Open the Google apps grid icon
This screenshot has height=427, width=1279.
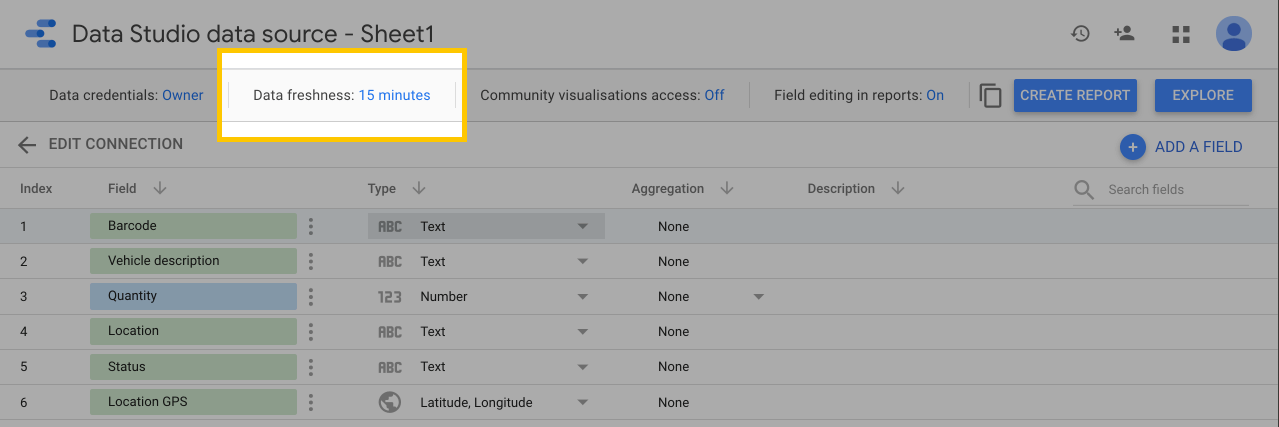click(1181, 35)
